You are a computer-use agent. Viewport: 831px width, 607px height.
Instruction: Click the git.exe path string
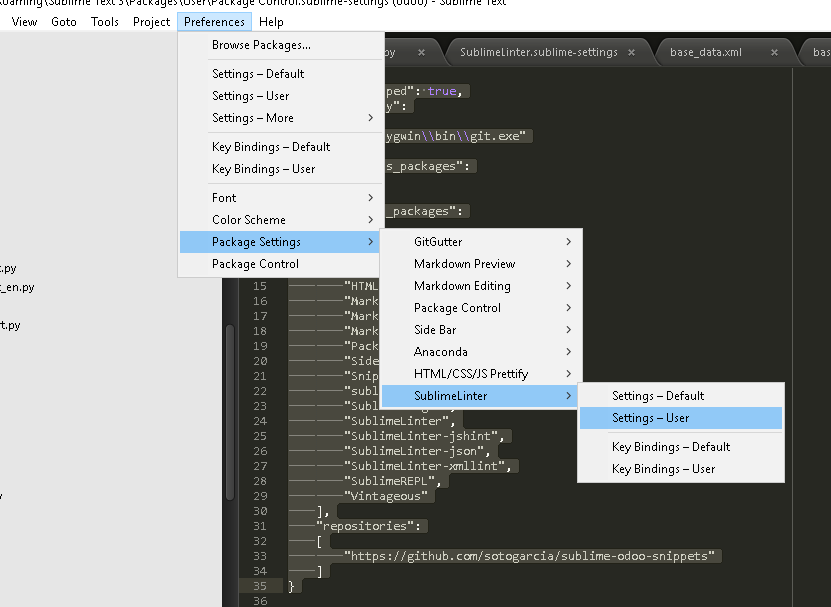pyautogui.click(x=455, y=136)
